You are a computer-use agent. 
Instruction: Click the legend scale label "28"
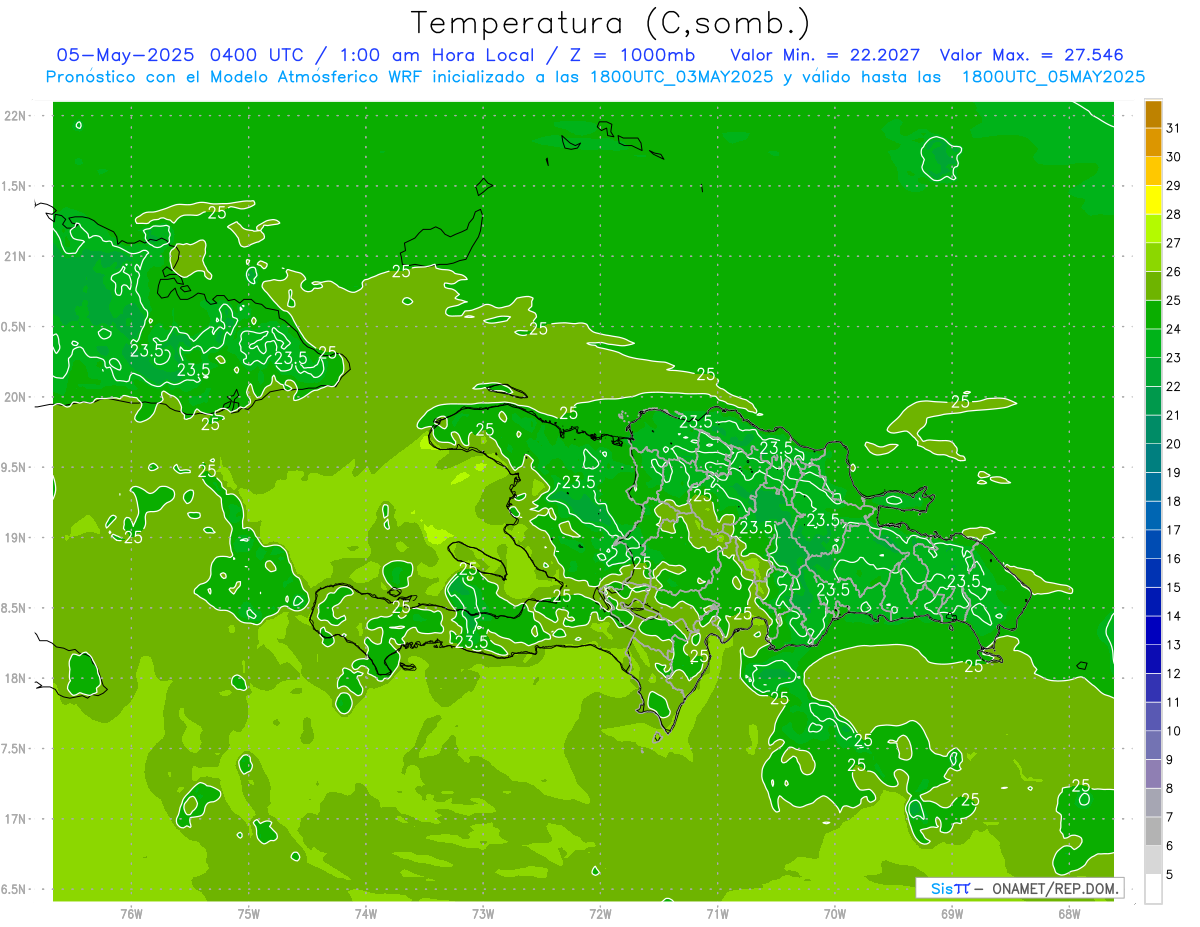(x=1173, y=214)
